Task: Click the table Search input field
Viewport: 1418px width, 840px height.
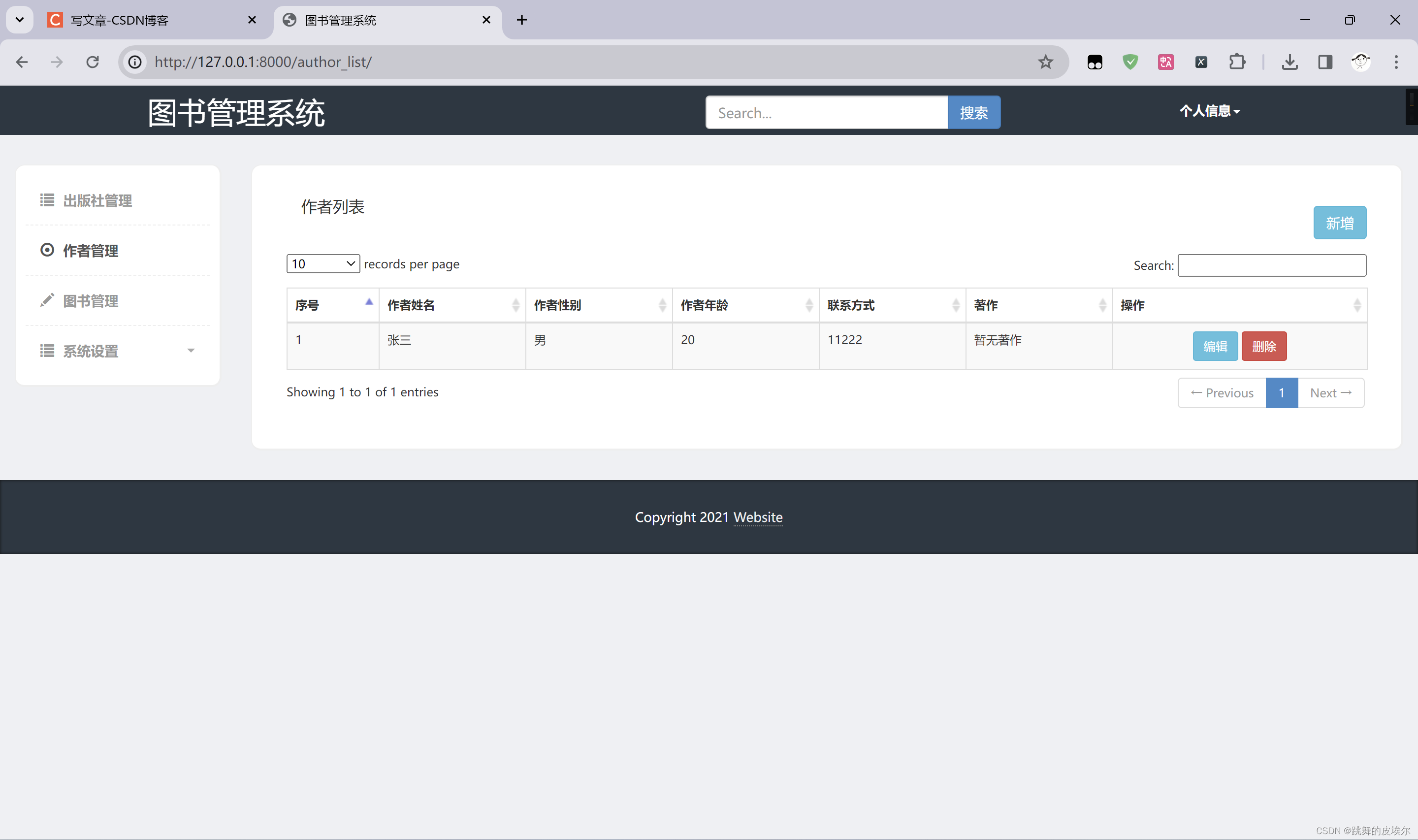Action: point(1271,265)
